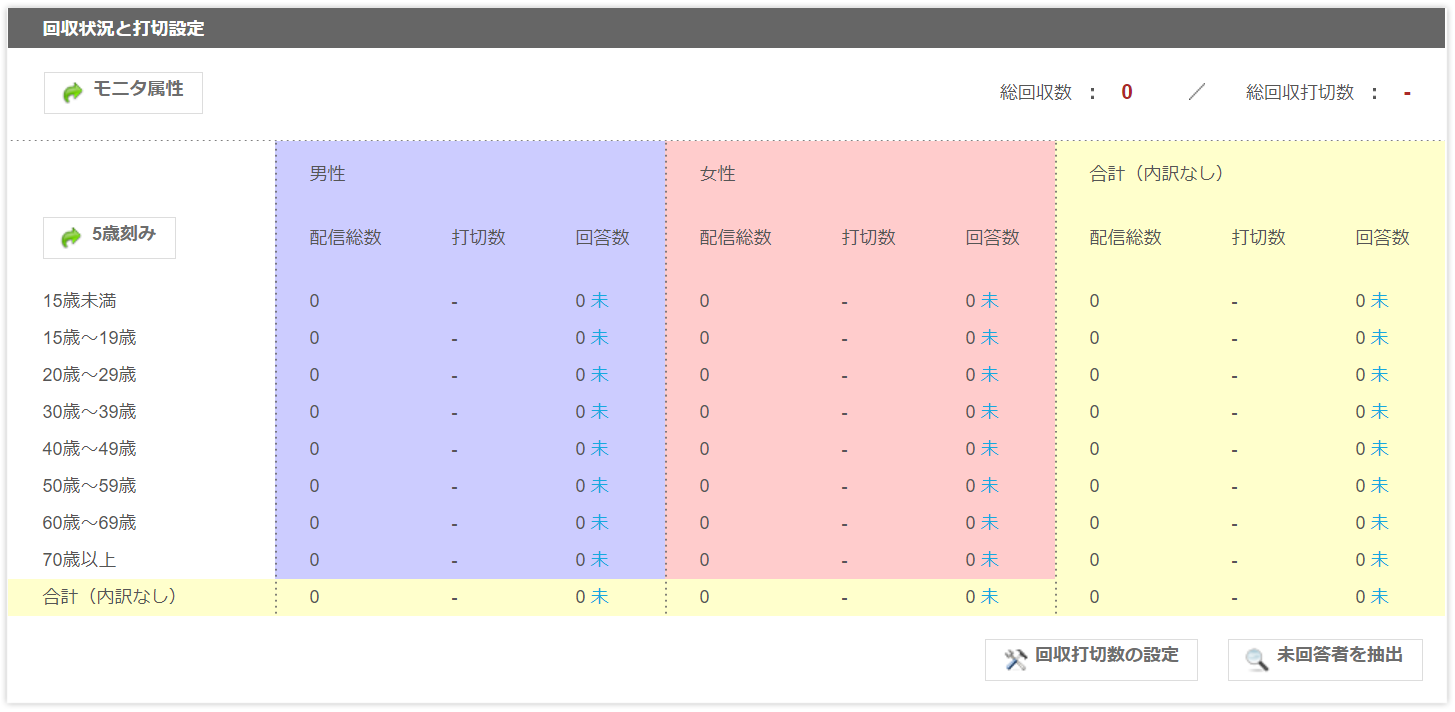
Task: Open 未 link in bottom-right 合計 total cell
Action: [1379, 597]
